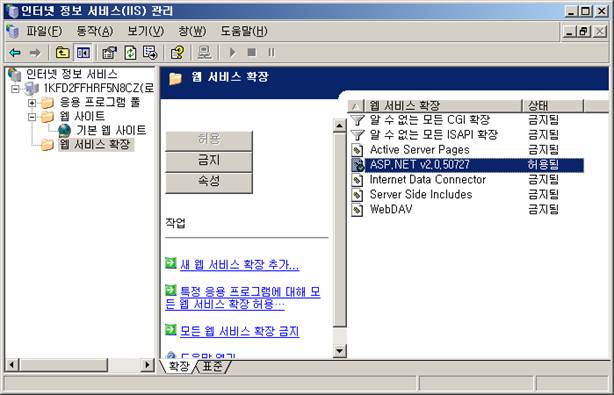Open the 동작(A) menu
This screenshot has height=395, width=614.
95,31
